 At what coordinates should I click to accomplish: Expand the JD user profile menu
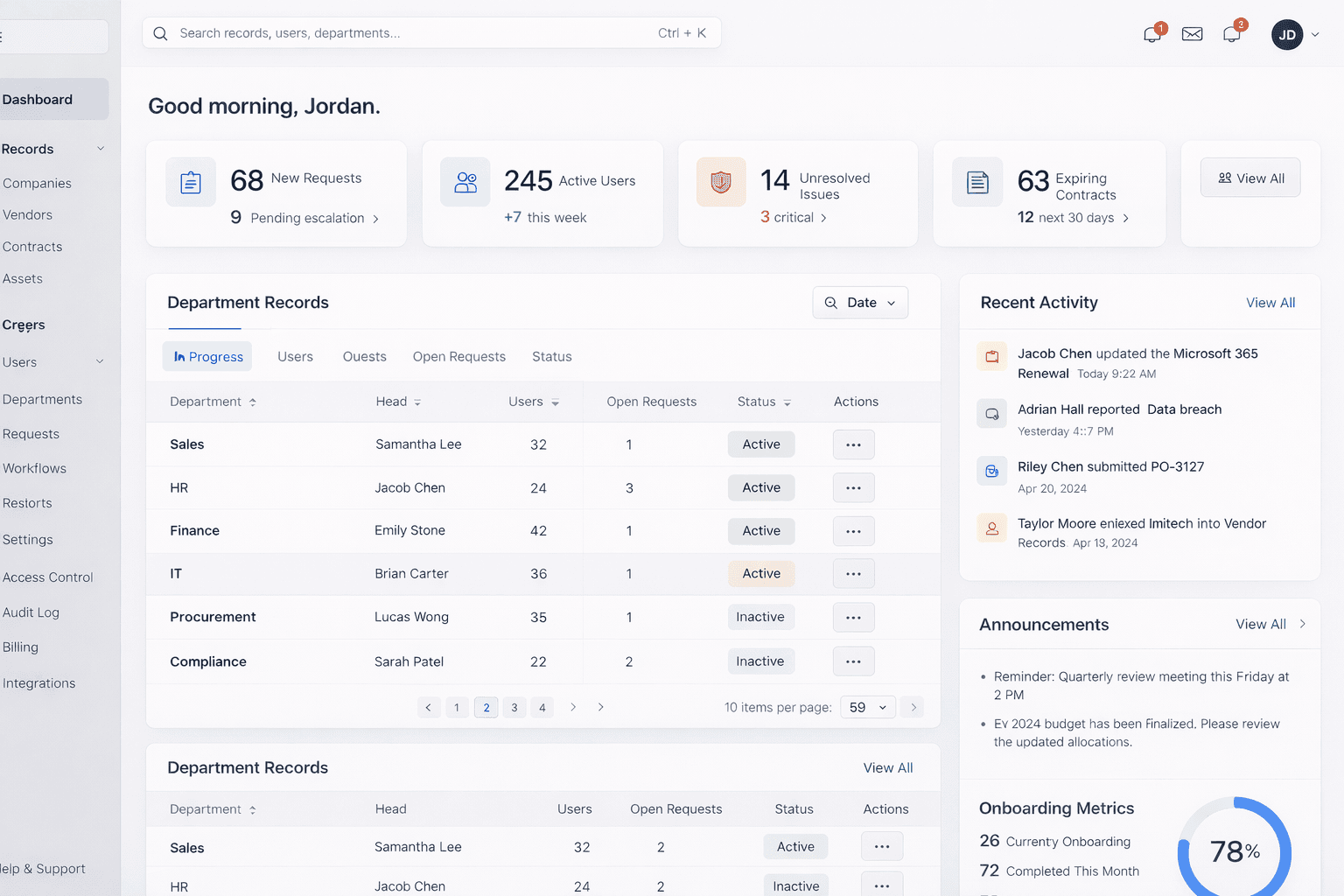pyautogui.click(x=1295, y=35)
